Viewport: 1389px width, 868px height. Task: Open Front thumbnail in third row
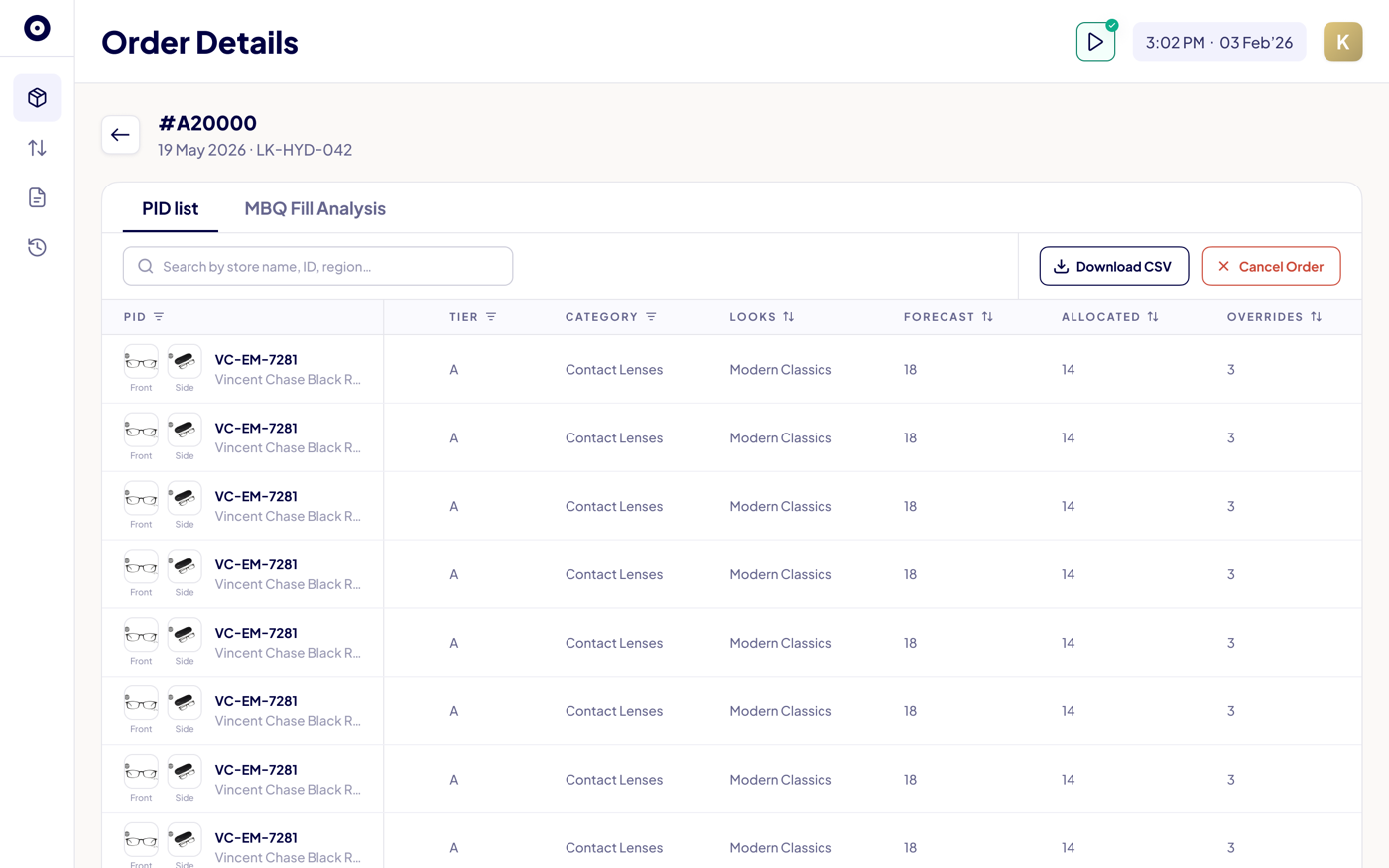click(x=141, y=499)
